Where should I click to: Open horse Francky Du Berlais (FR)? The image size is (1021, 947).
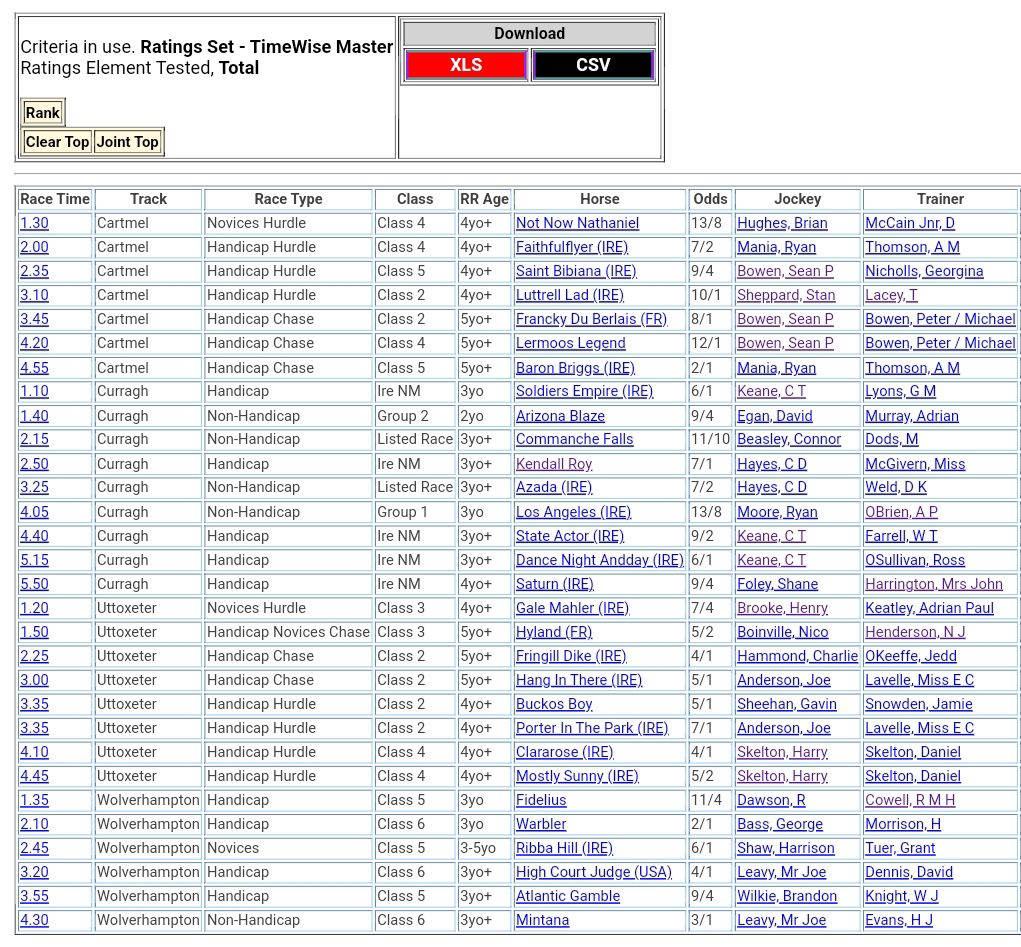pos(591,319)
